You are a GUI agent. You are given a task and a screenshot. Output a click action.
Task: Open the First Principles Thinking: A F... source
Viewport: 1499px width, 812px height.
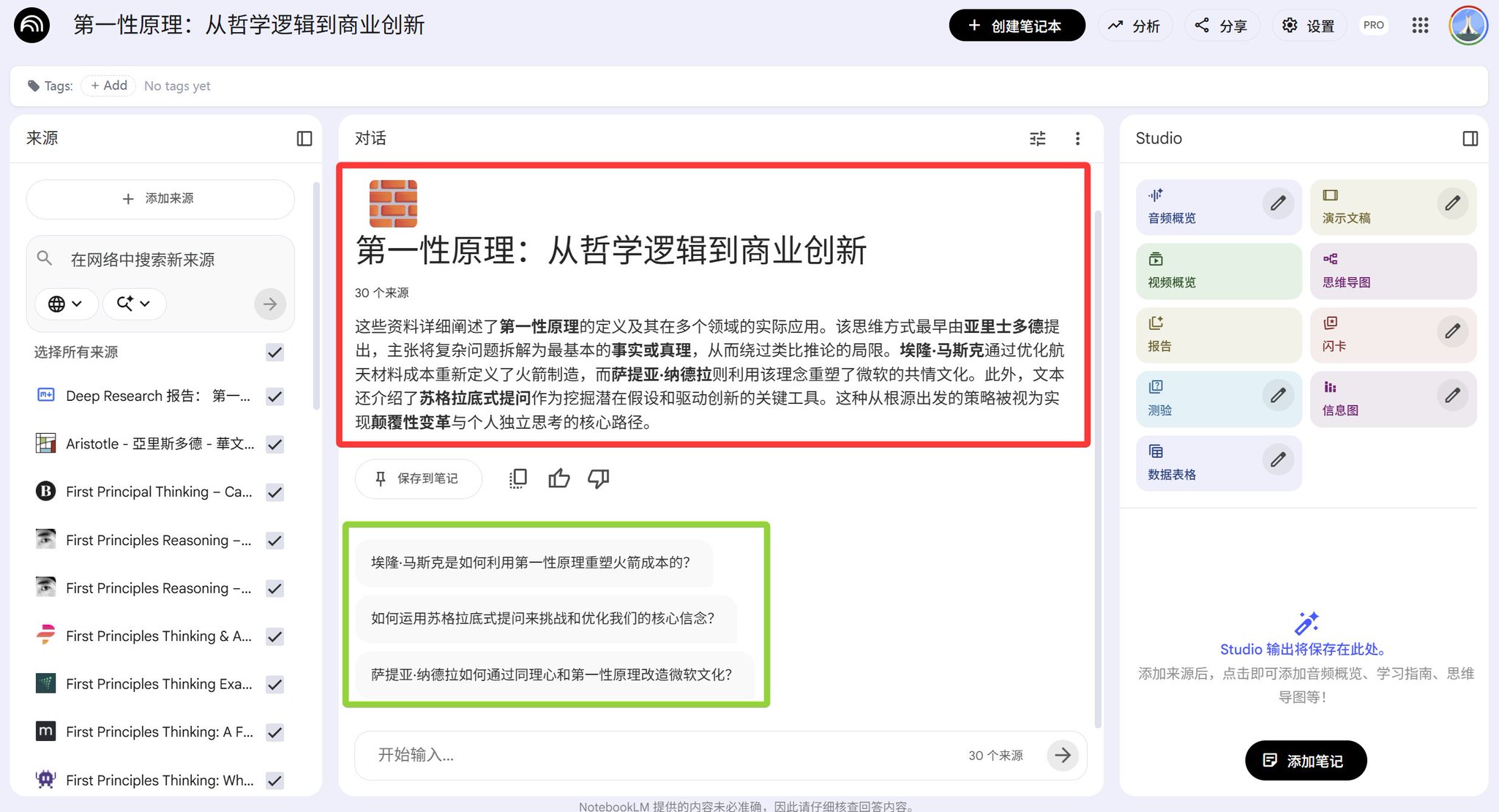[160, 732]
